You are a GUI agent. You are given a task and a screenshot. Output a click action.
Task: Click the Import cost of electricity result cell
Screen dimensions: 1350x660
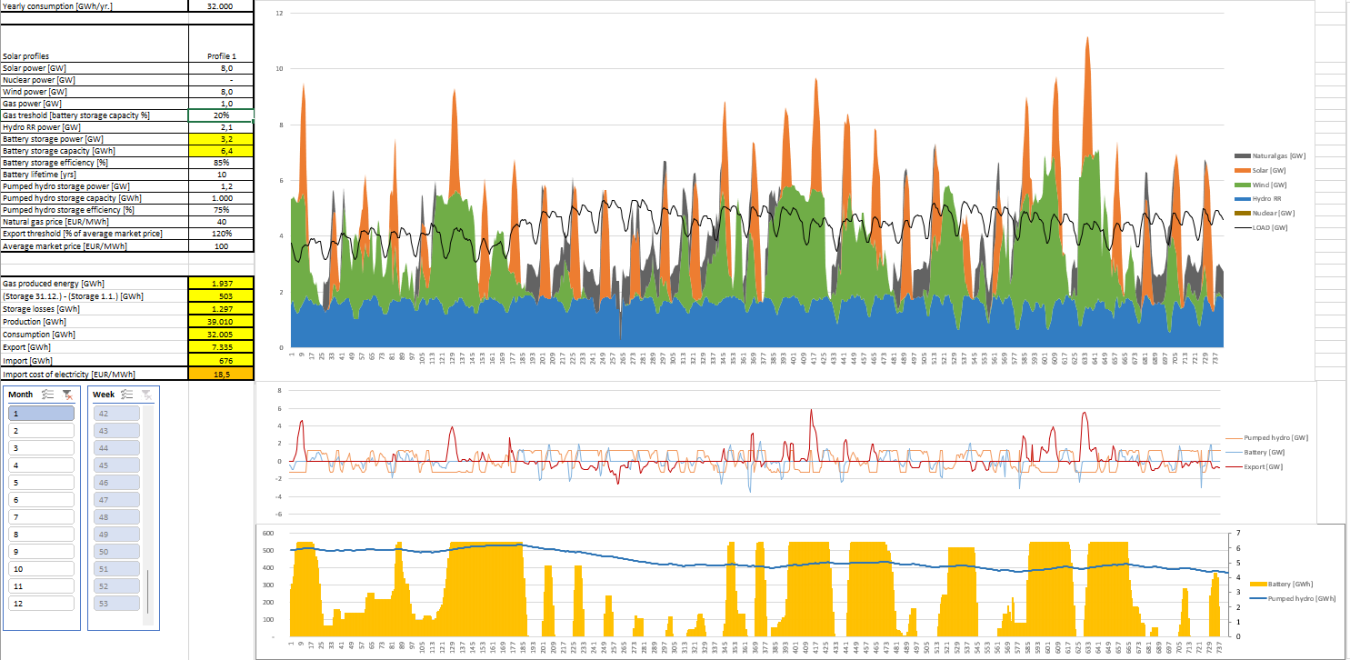[x=220, y=373]
